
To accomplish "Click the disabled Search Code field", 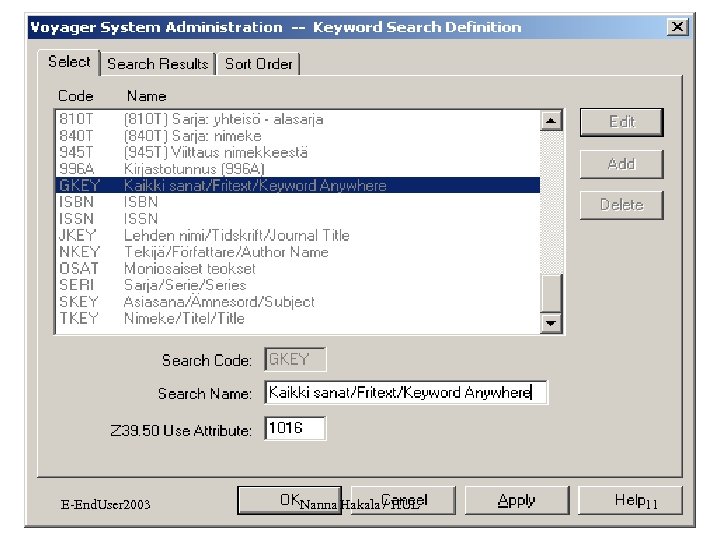I will tap(295, 359).
